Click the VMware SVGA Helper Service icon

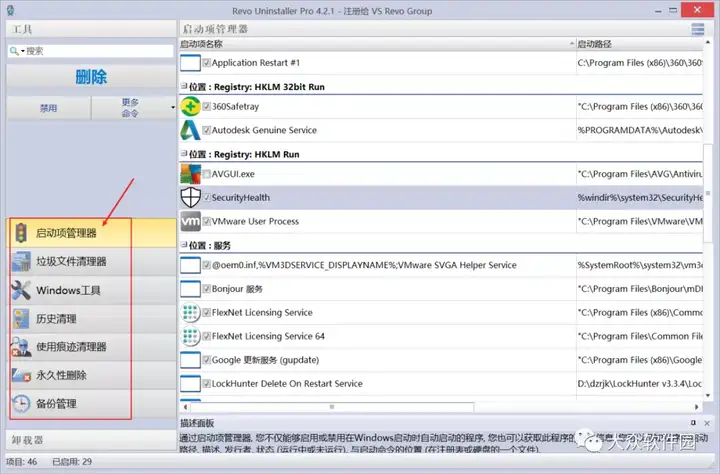click(190, 265)
